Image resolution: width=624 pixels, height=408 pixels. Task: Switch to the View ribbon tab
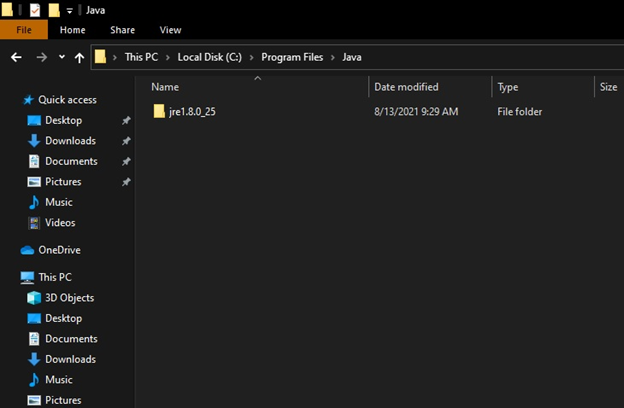(170, 30)
